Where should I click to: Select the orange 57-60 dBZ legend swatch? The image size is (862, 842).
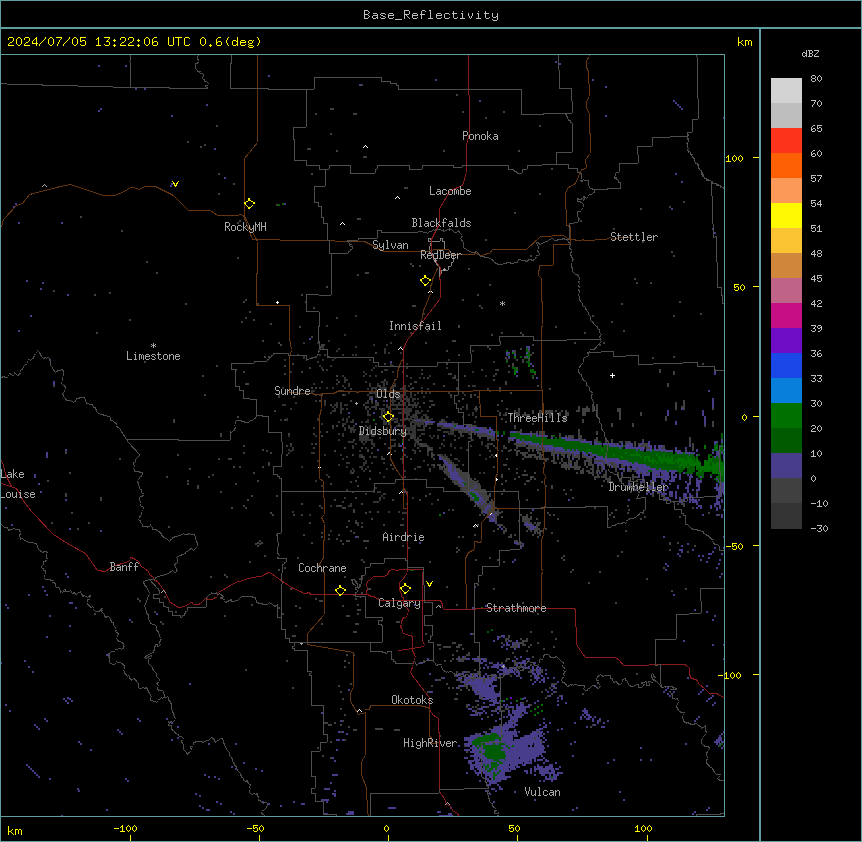786,165
